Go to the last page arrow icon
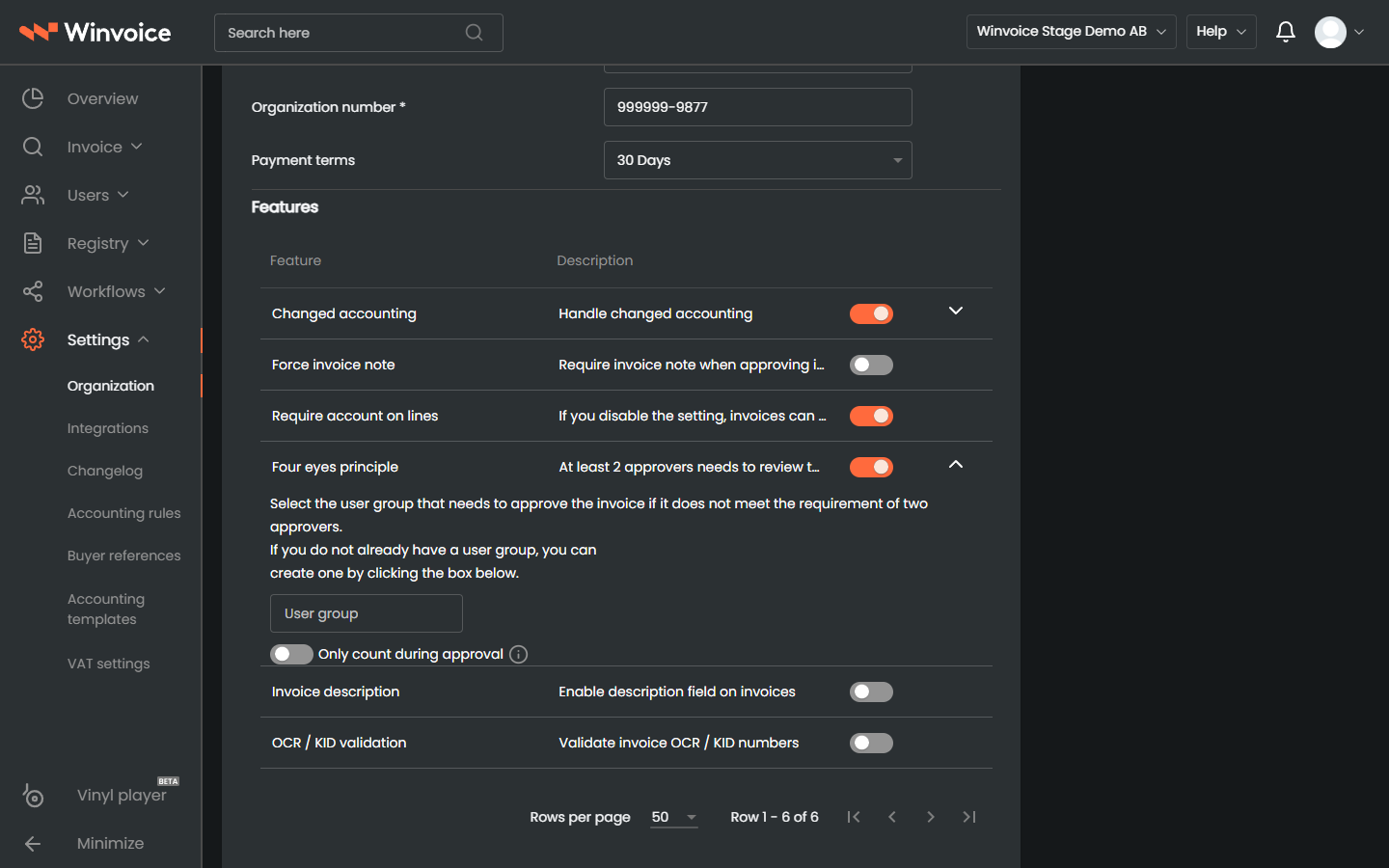The image size is (1389, 868). click(x=969, y=817)
